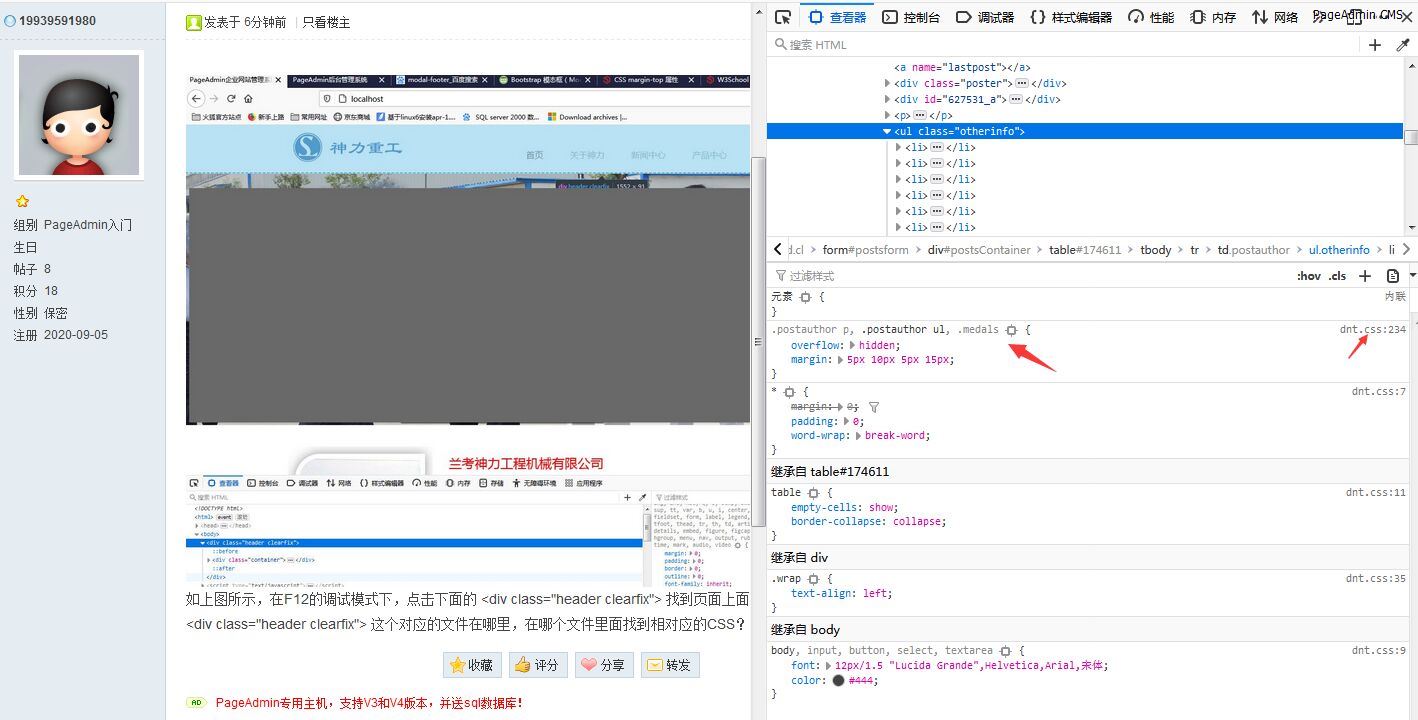
Task: Expand the div id="627531_a" node
Action: tap(887, 99)
